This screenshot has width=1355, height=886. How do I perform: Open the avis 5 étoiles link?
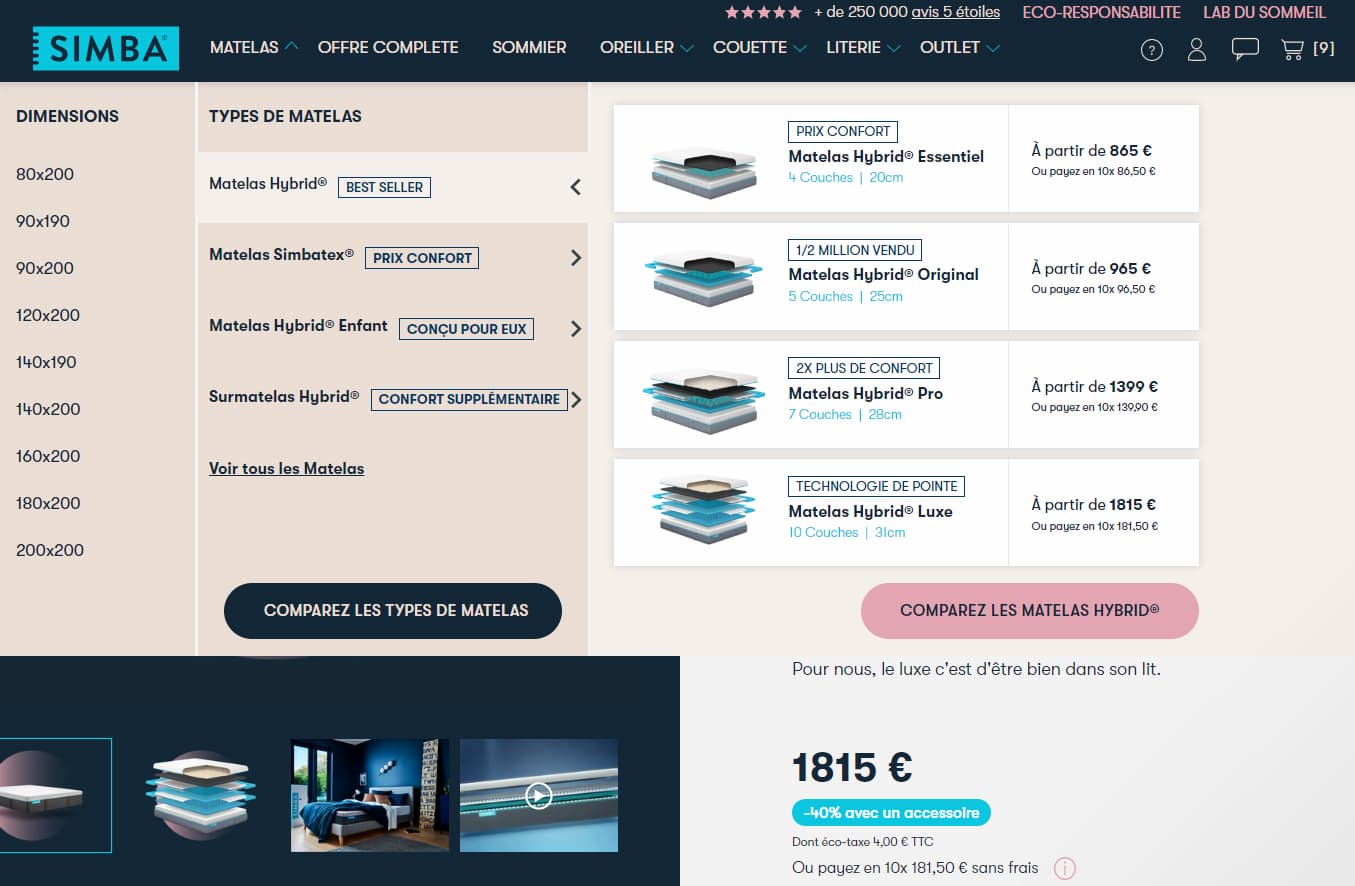click(953, 12)
